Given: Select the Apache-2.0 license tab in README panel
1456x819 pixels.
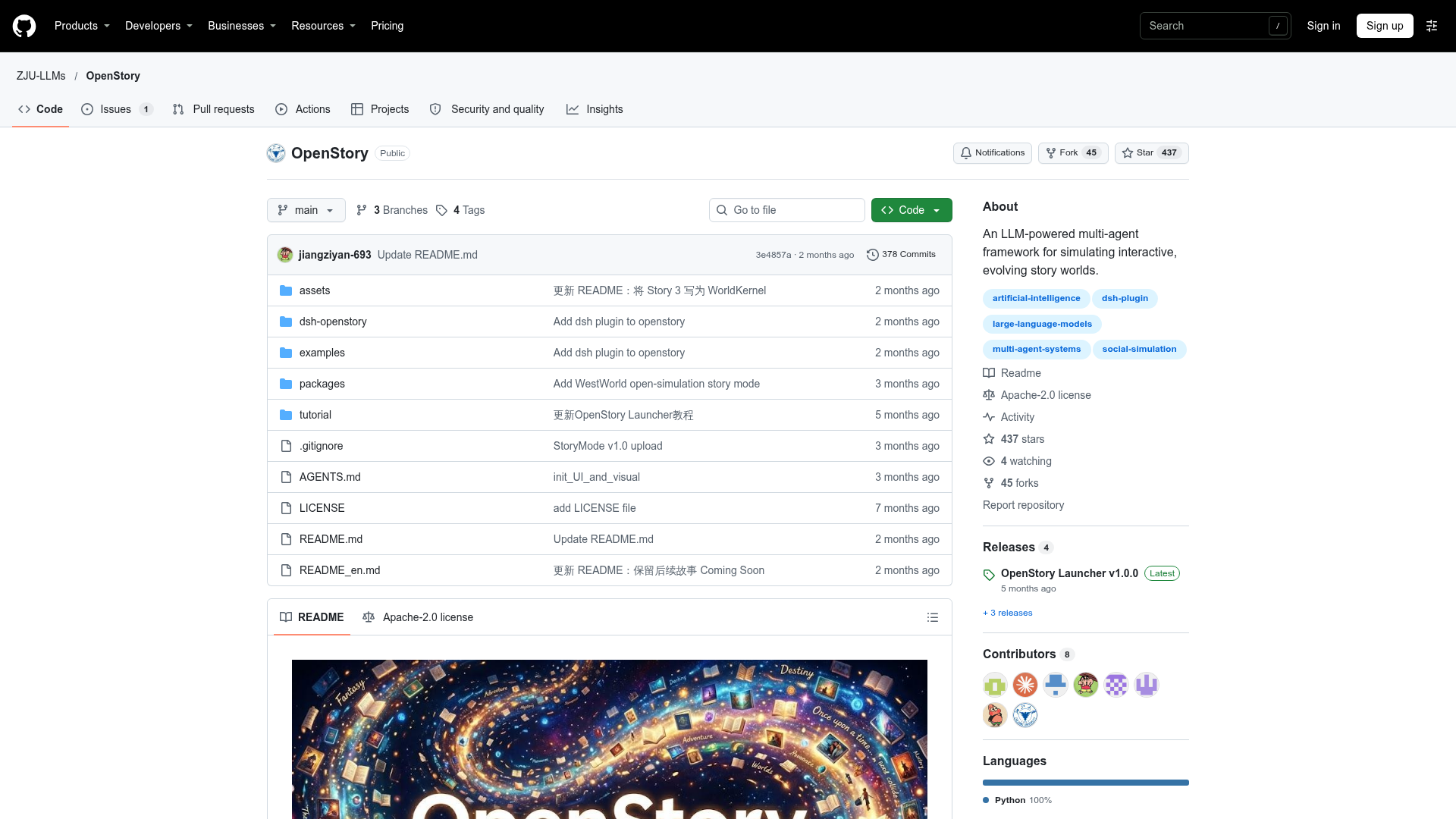Looking at the screenshot, I should point(418,617).
